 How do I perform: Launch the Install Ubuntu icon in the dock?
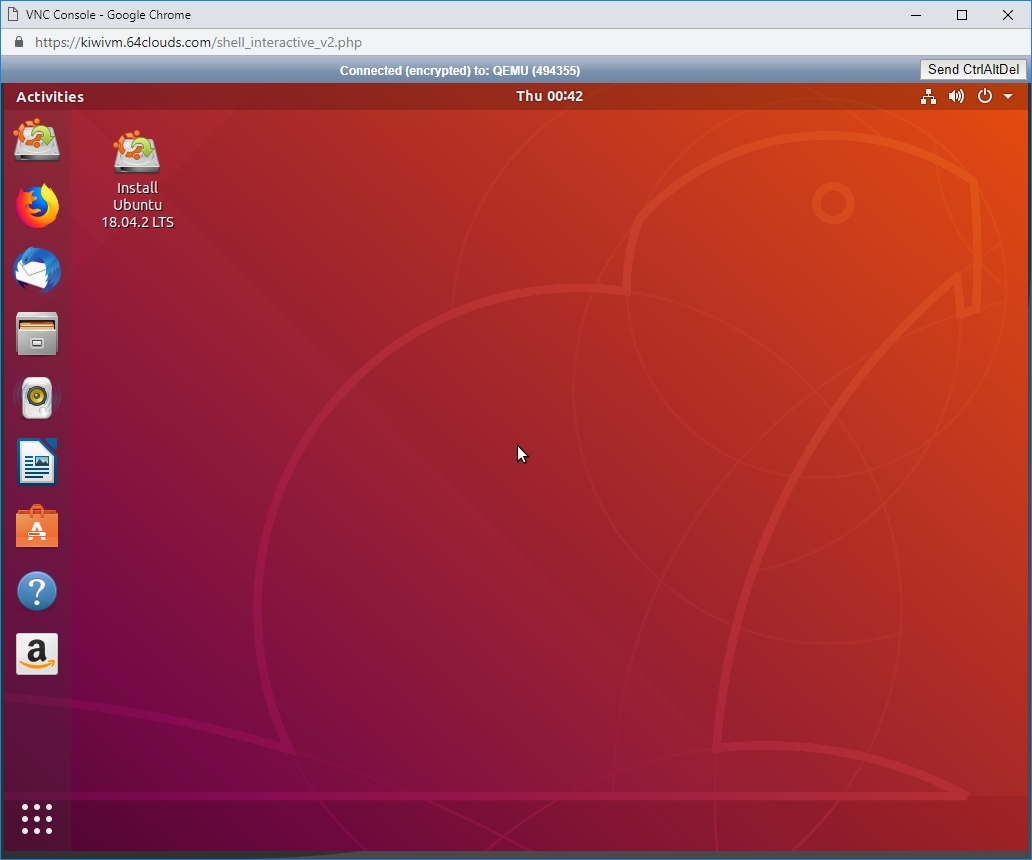point(37,141)
